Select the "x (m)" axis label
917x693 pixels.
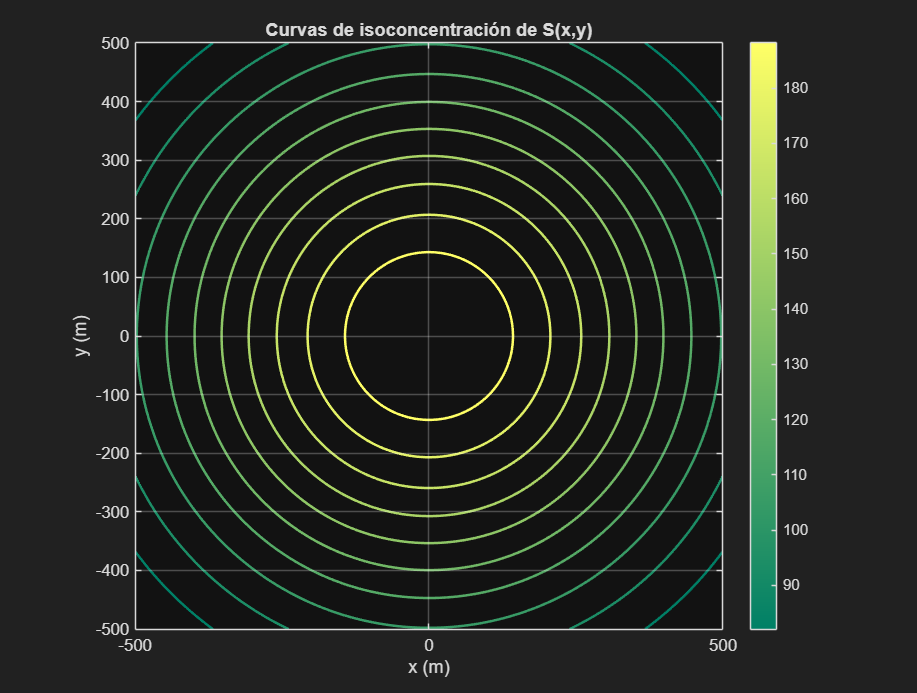pyautogui.click(x=428, y=667)
